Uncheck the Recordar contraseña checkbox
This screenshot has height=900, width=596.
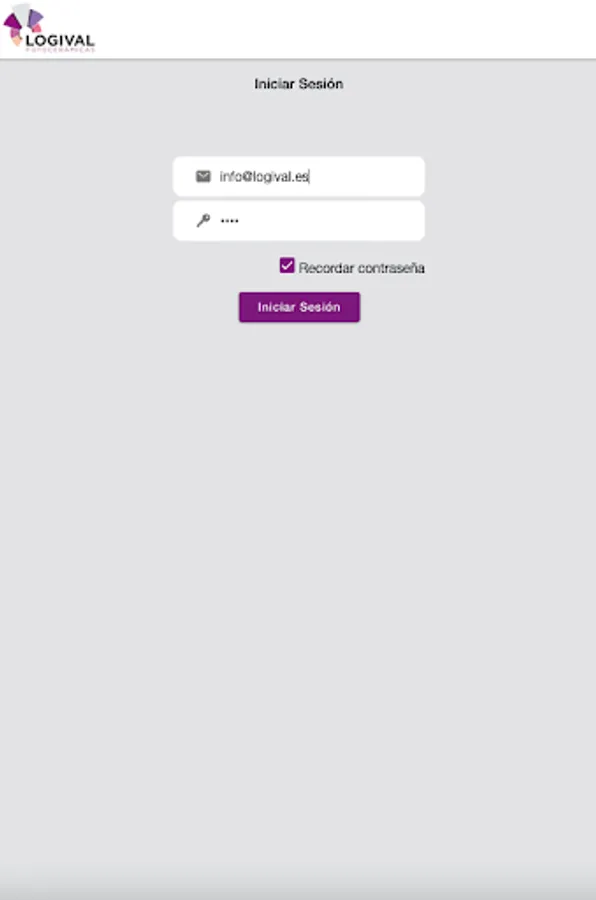287,265
